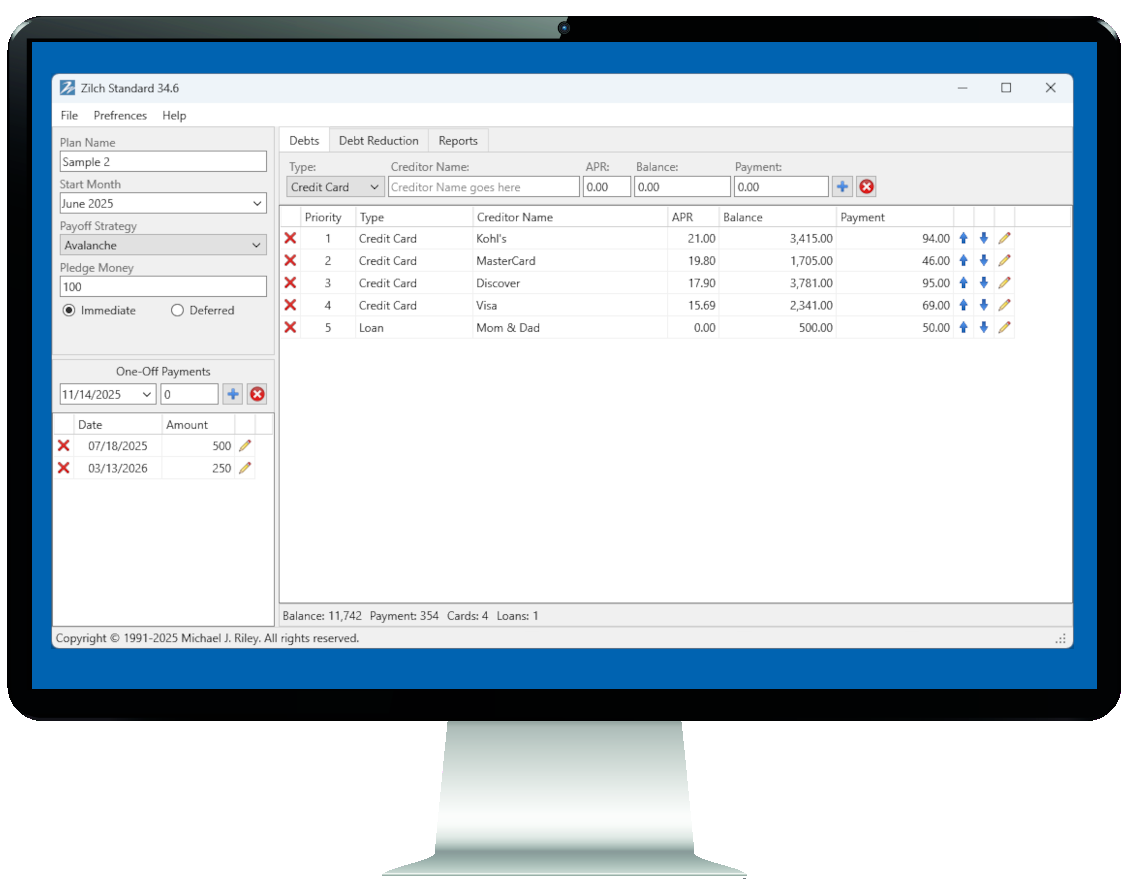The height and width of the screenshot is (890, 1132).
Task: Open the one-off payment date picker
Action: pyautogui.click(x=148, y=395)
